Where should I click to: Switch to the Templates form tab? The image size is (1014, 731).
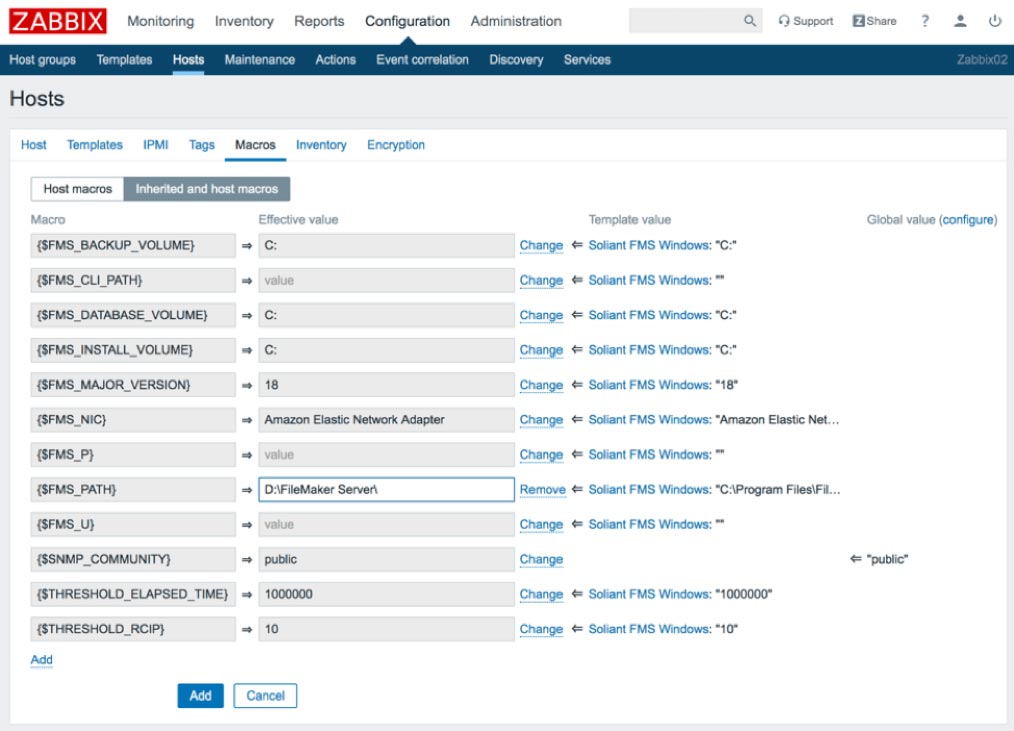coord(94,145)
